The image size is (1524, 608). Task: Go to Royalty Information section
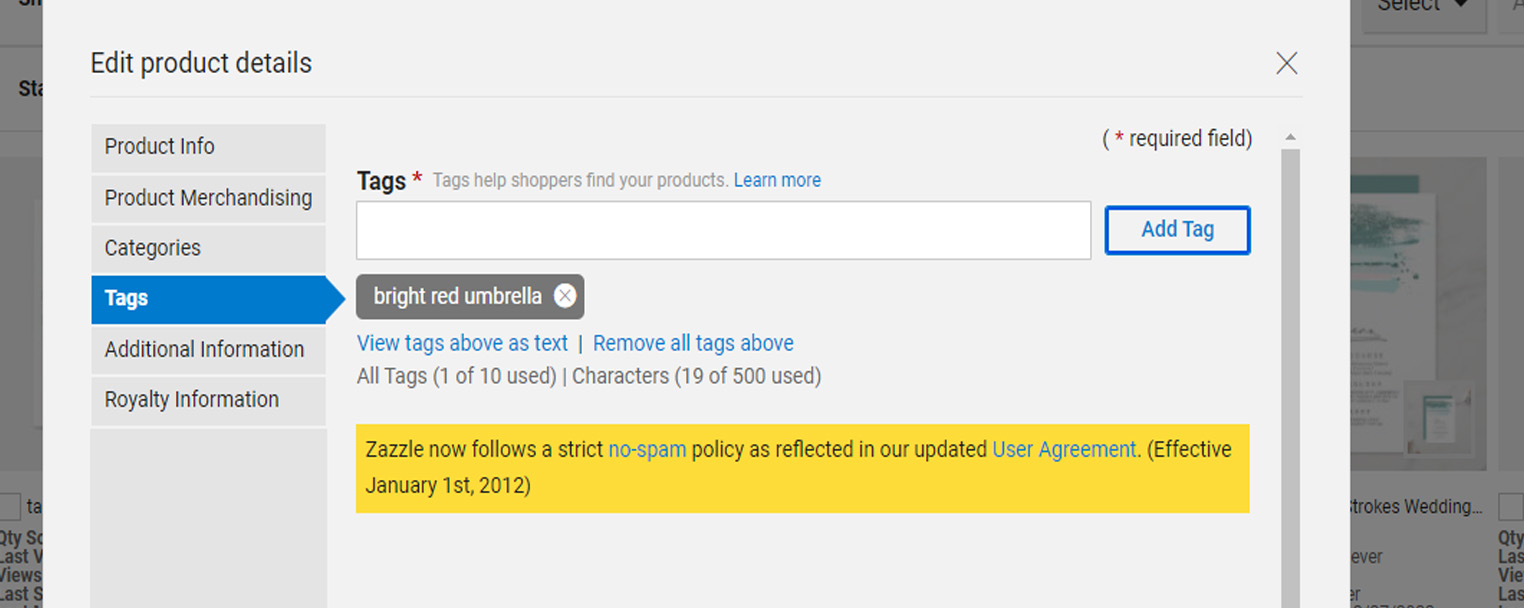tap(208, 400)
